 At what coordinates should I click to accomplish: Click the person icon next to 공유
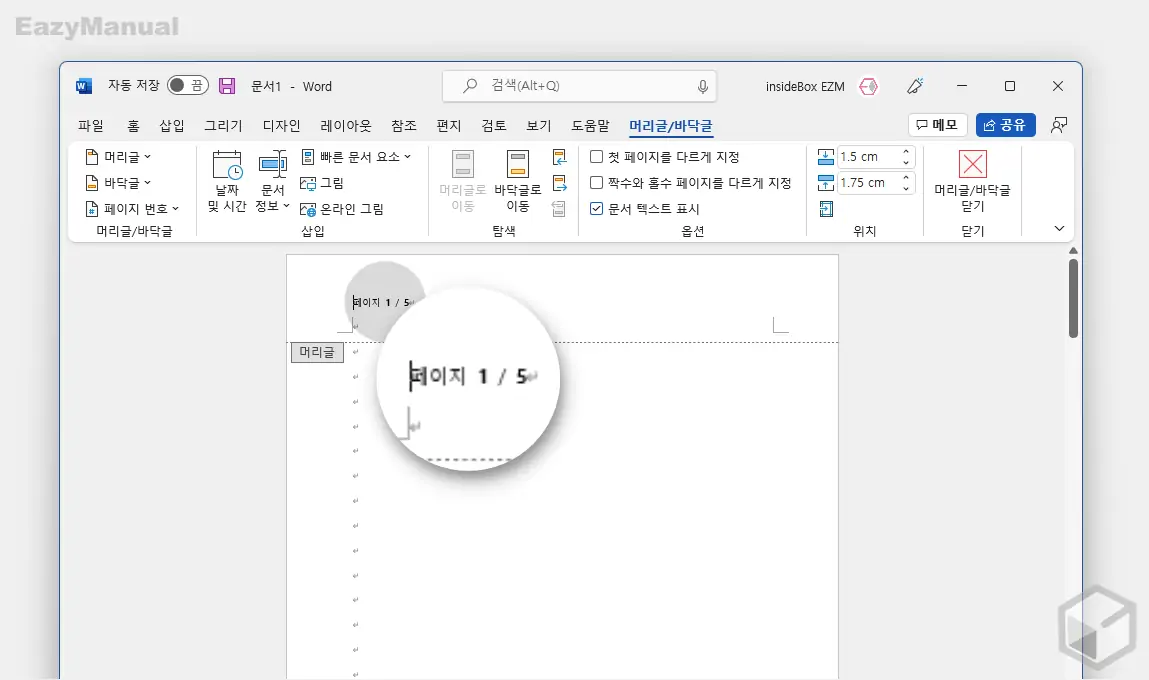pos(1059,125)
